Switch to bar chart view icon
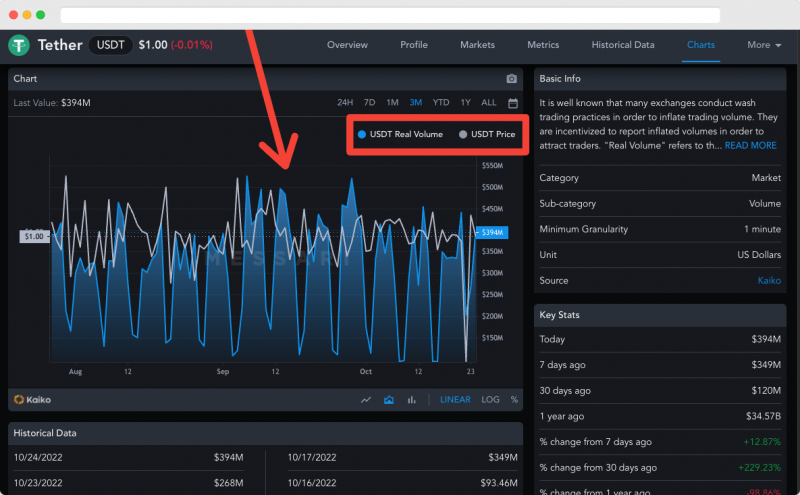This screenshot has width=800, height=495. 411,400
